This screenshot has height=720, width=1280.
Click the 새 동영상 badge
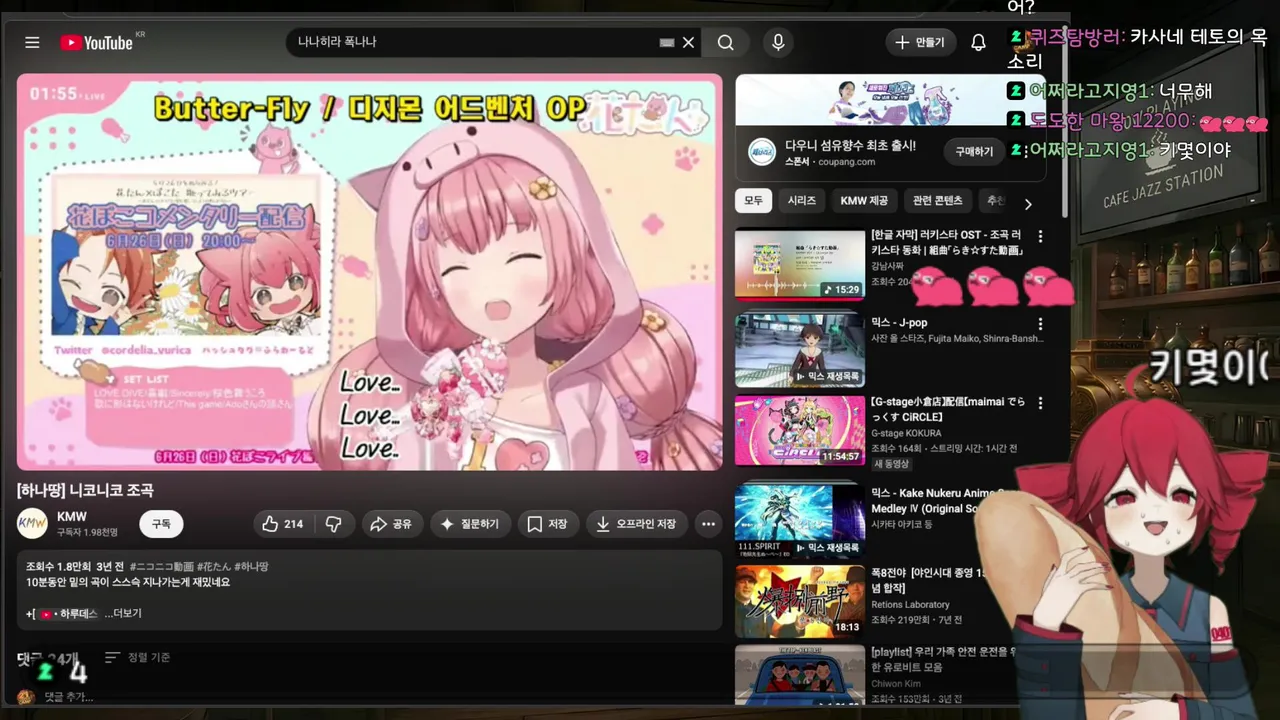point(891,464)
